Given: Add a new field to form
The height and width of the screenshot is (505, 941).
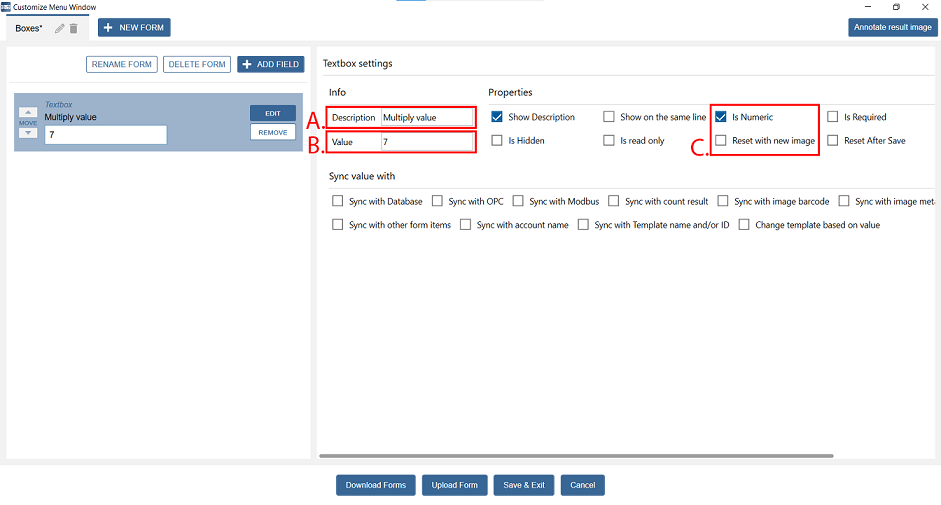Looking at the screenshot, I should 270,64.
